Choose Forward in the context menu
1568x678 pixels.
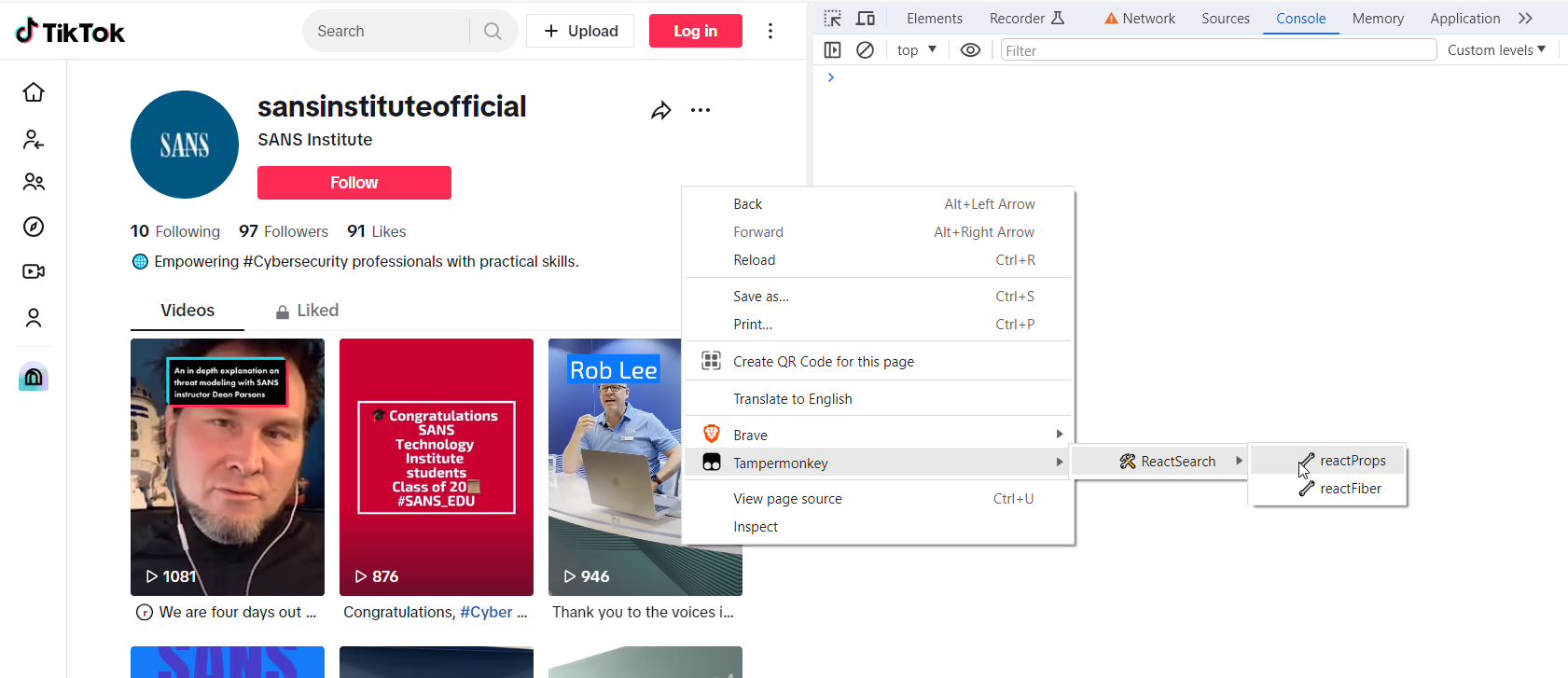click(879, 232)
